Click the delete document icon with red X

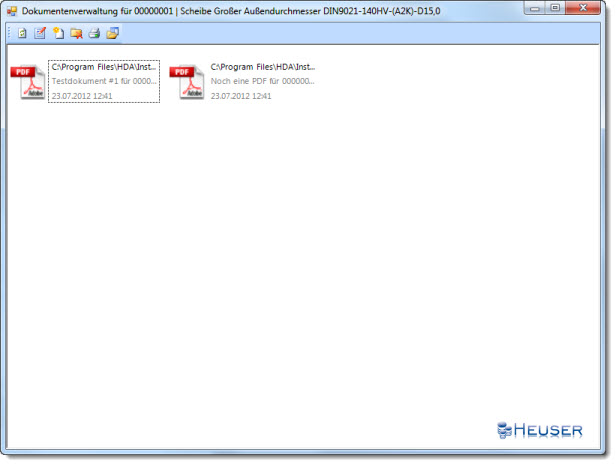coord(76,33)
